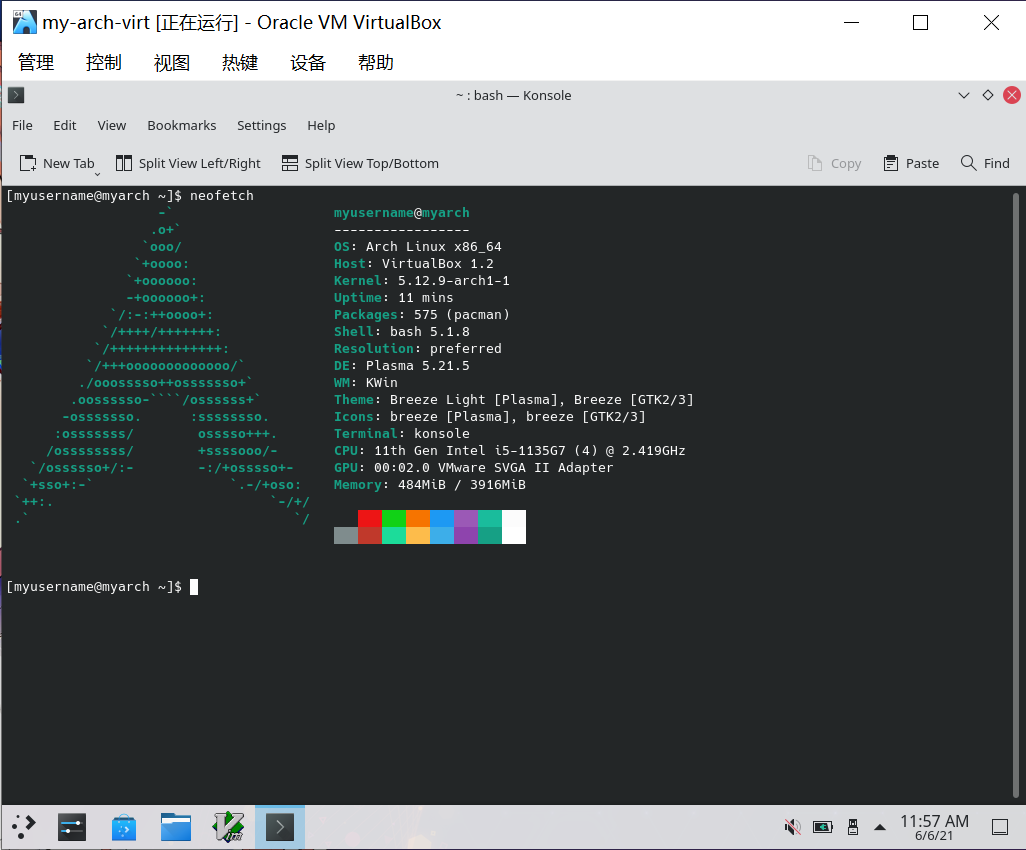Click the clock showing 11:57 AM

(934, 827)
